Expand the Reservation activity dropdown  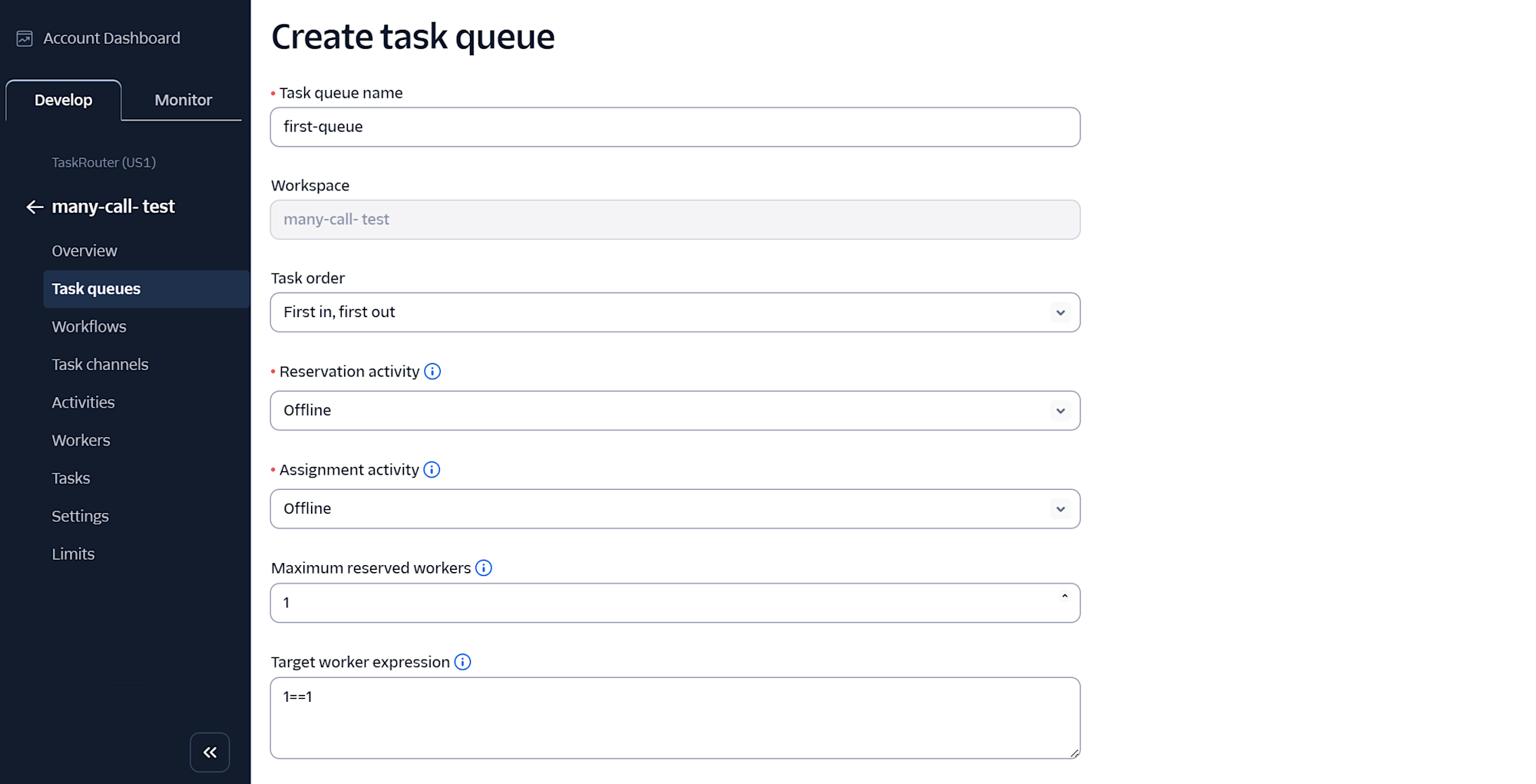(x=675, y=411)
